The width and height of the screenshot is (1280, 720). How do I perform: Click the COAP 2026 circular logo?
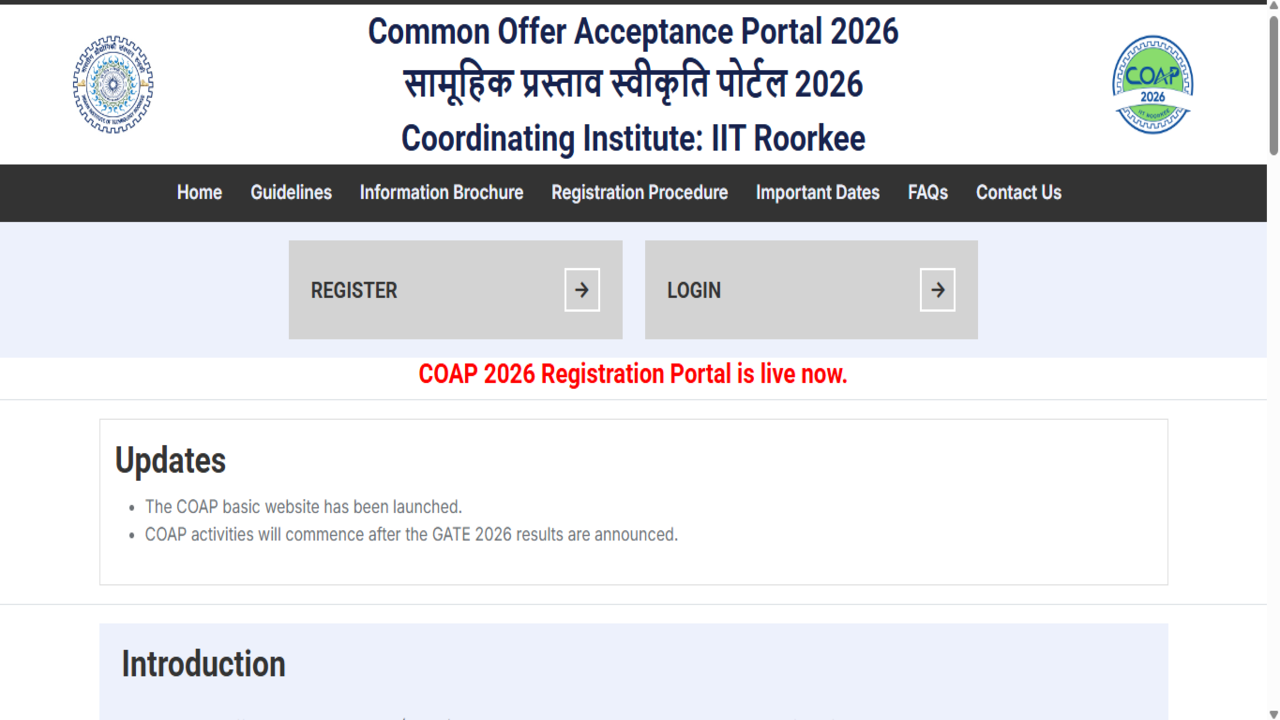point(1152,83)
